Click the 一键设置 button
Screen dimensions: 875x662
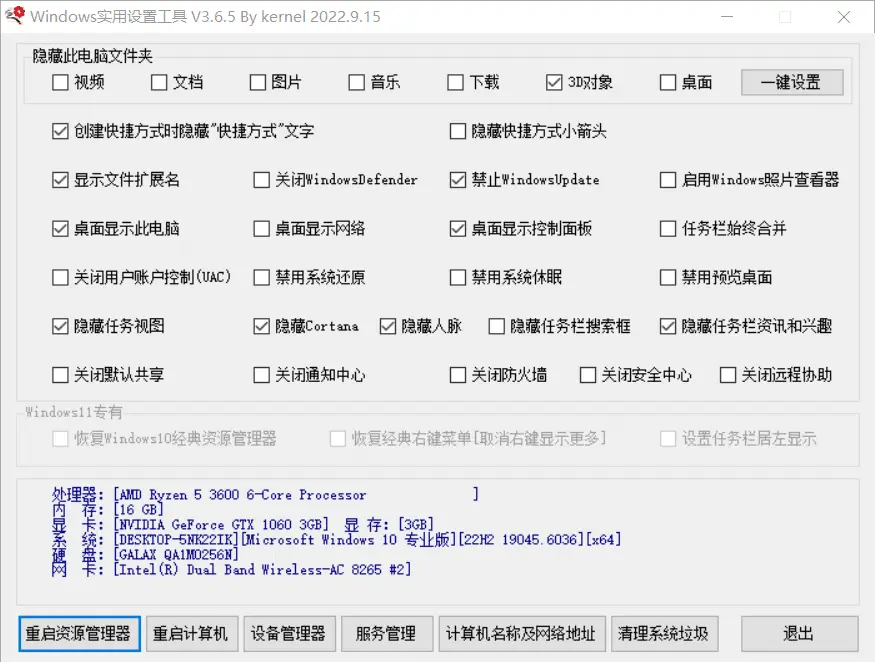tap(792, 83)
